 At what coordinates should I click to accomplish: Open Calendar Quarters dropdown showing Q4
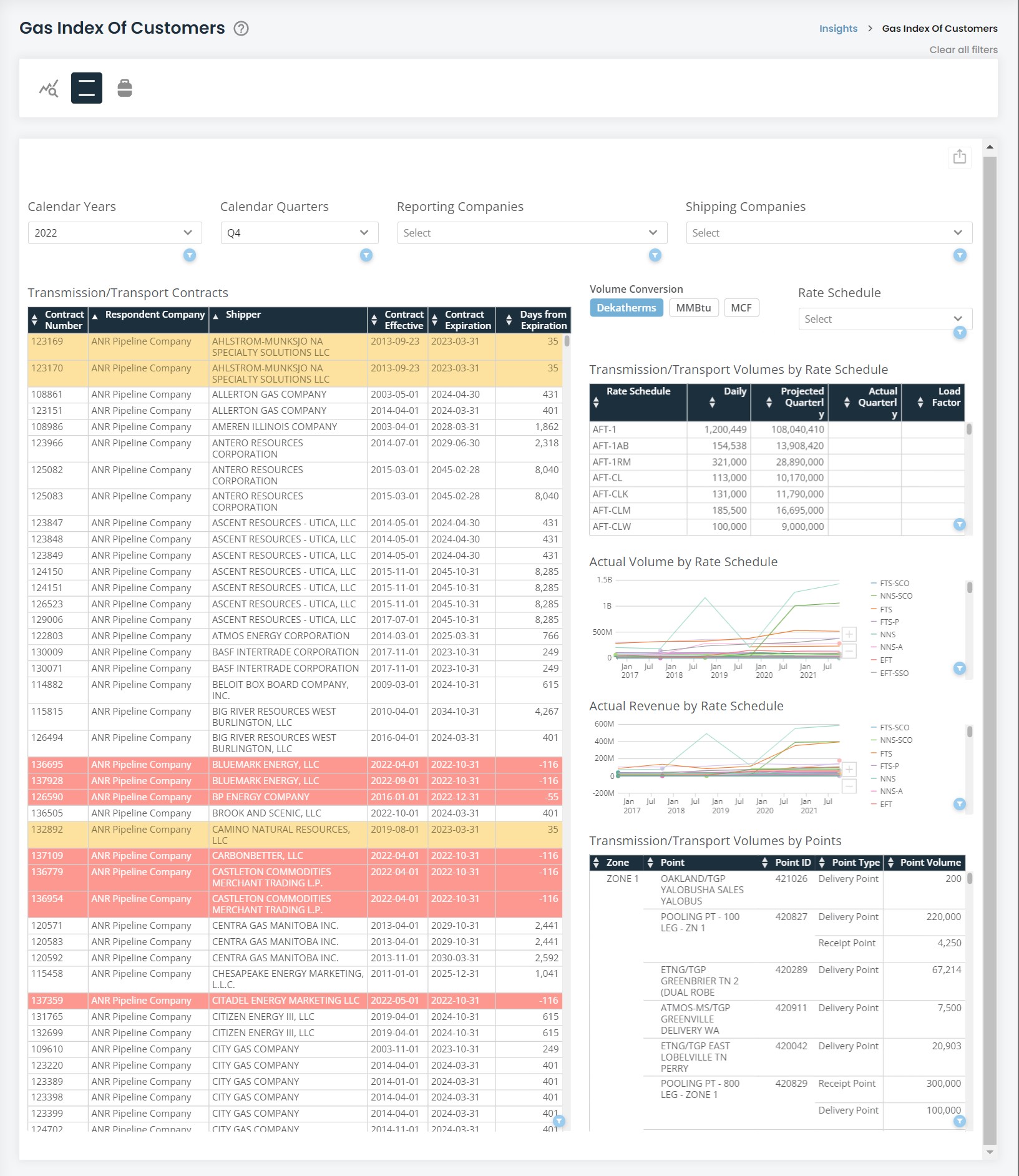[300, 233]
